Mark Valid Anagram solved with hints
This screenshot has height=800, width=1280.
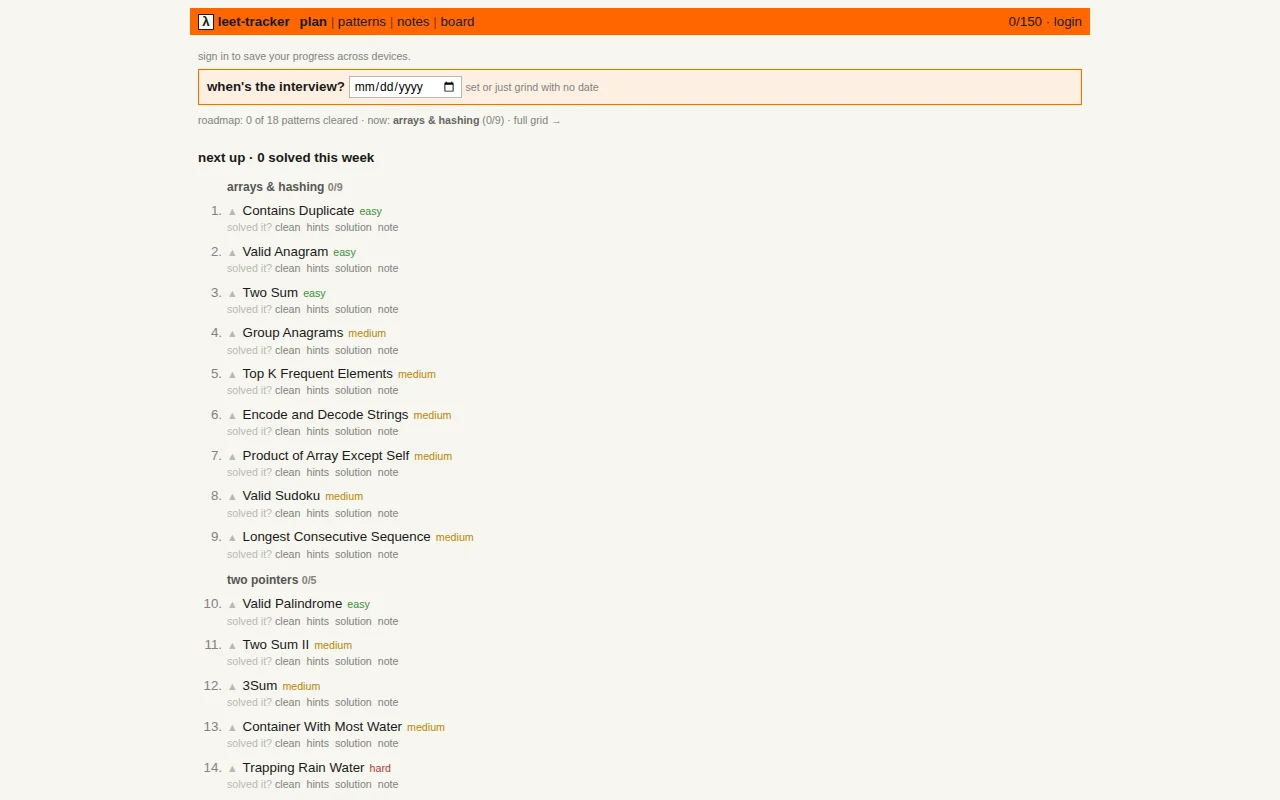point(318,269)
